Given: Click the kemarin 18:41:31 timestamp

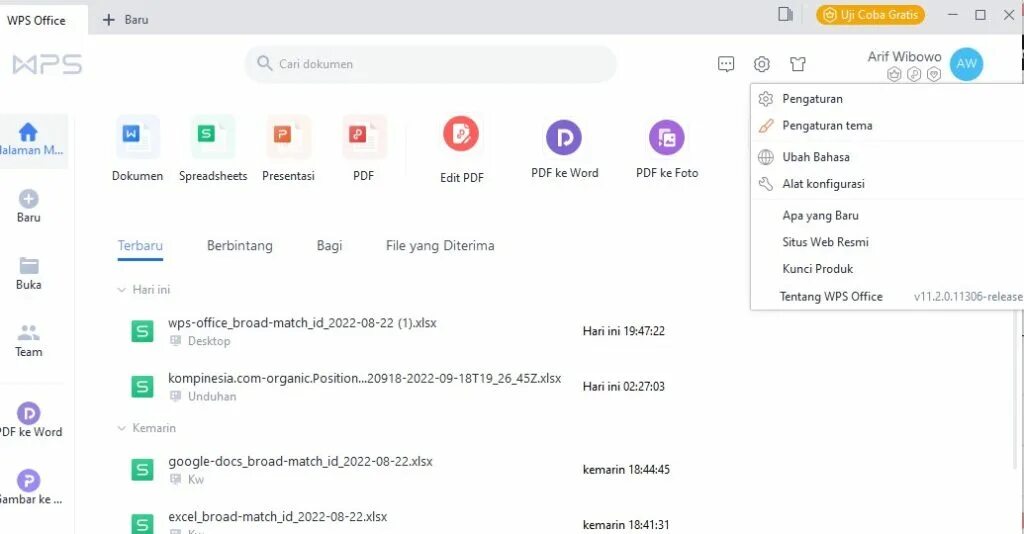Looking at the screenshot, I should tap(626, 525).
